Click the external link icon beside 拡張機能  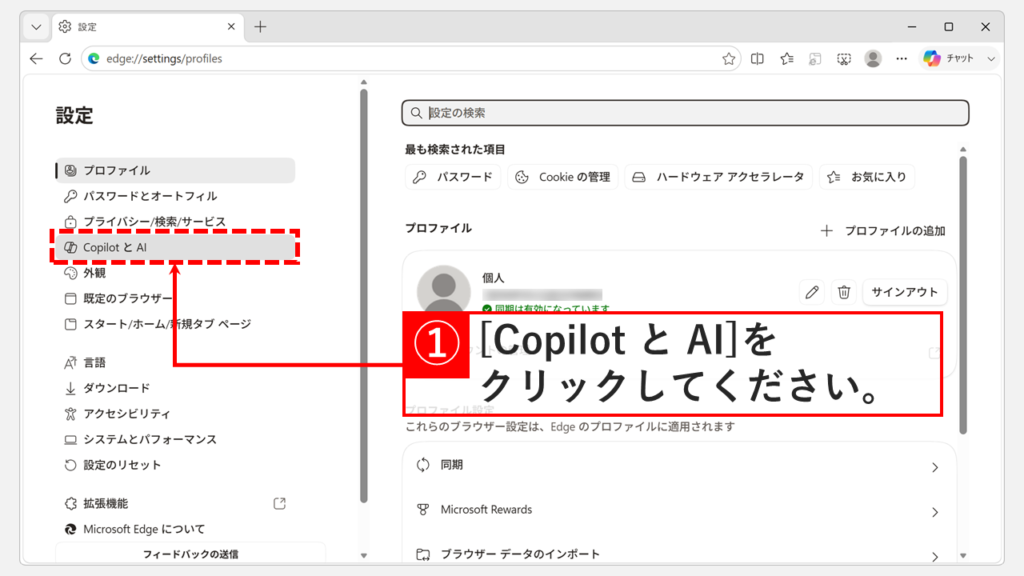[x=280, y=504]
